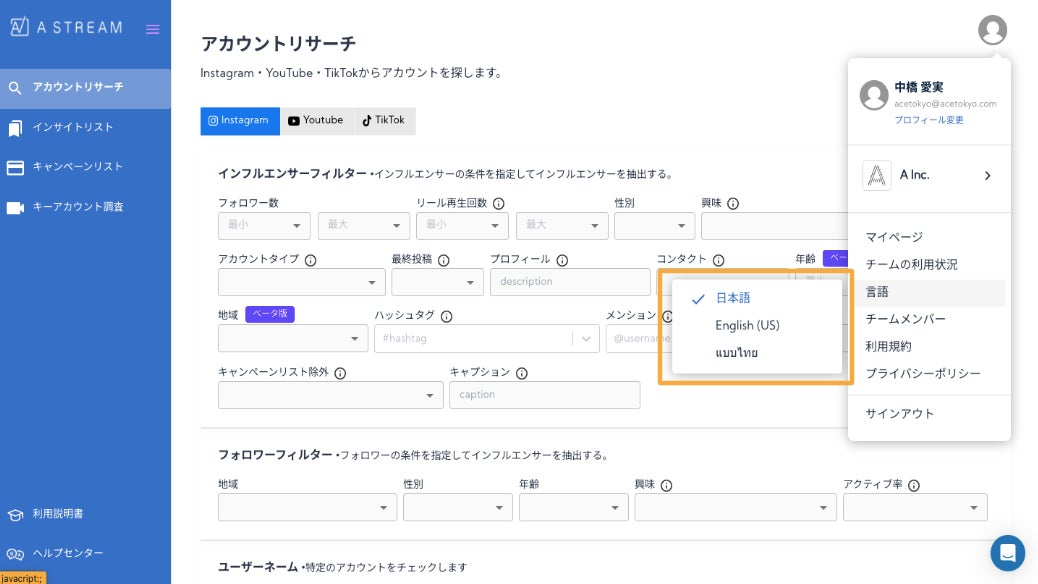
Task: Click the info icon beside アカウントタイプ
Action: (310, 260)
